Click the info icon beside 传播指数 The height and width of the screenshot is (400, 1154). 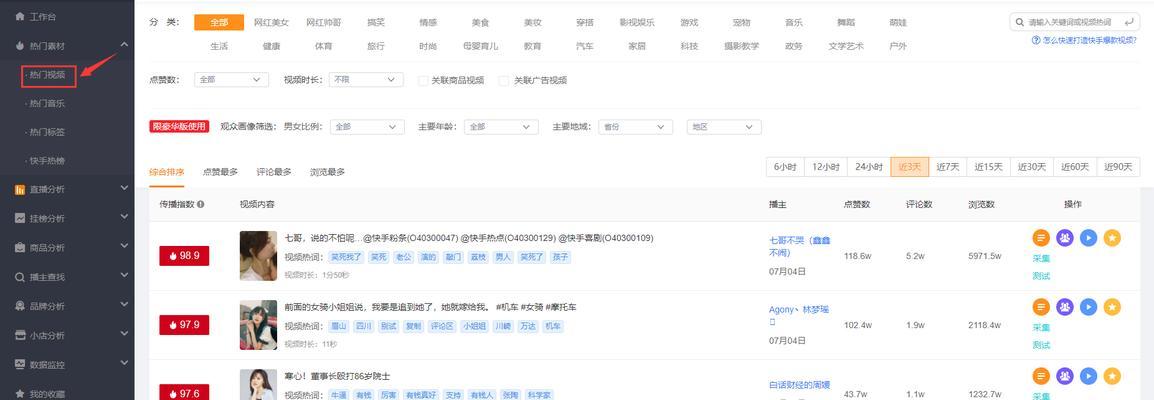click(x=201, y=204)
